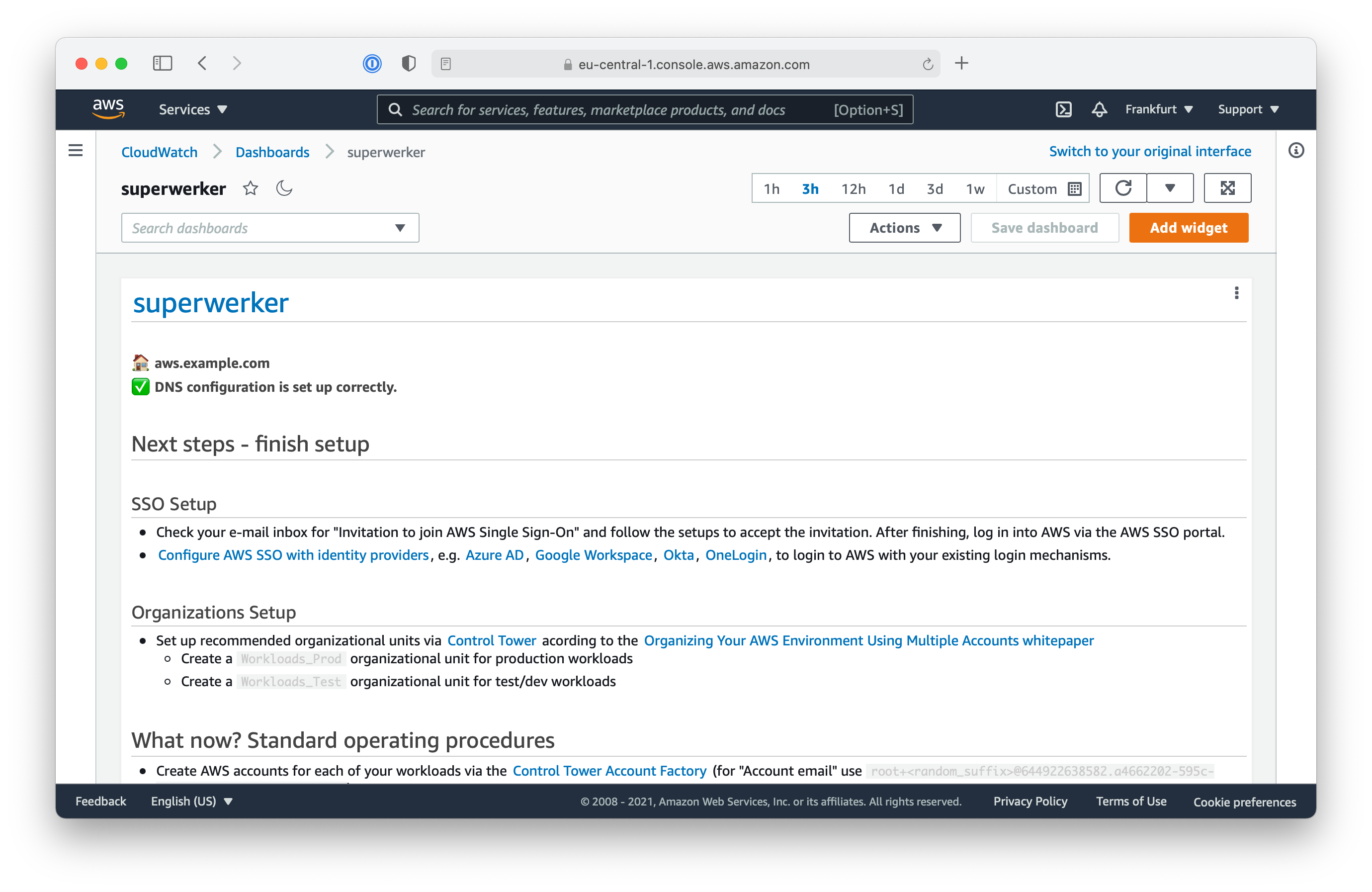Open the Frankfurt region selector
The width and height of the screenshot is (1372, 892).
[x=1159, y=109]
